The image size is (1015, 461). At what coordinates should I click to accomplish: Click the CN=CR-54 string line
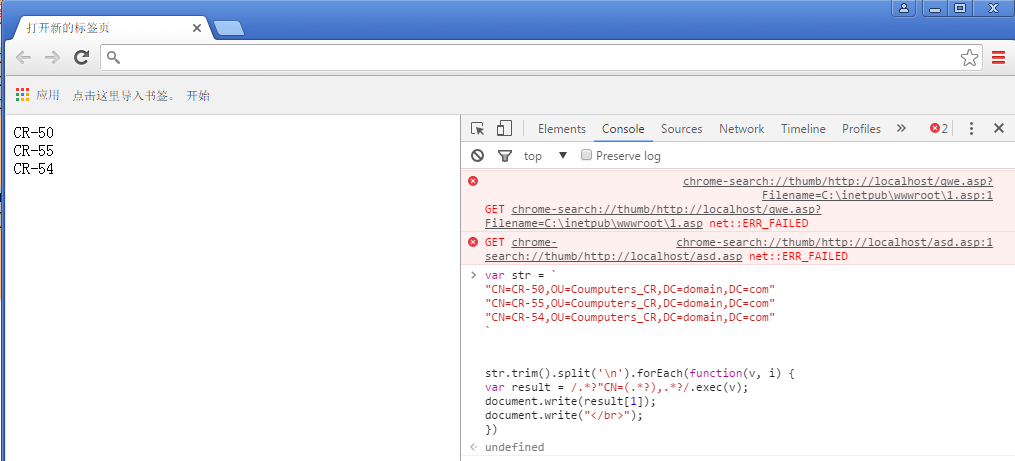(x=630, y=317)
